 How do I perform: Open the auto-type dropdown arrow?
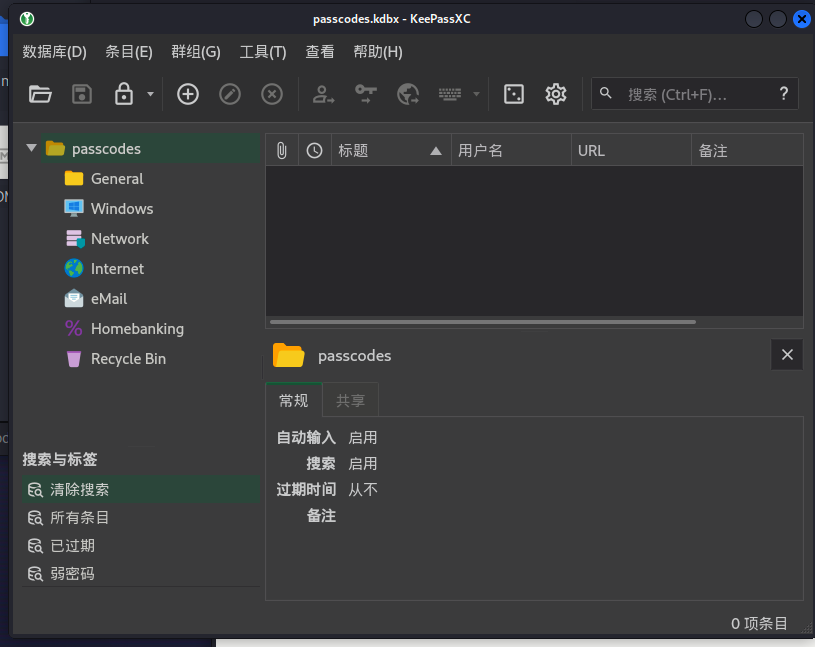(476, 94)
